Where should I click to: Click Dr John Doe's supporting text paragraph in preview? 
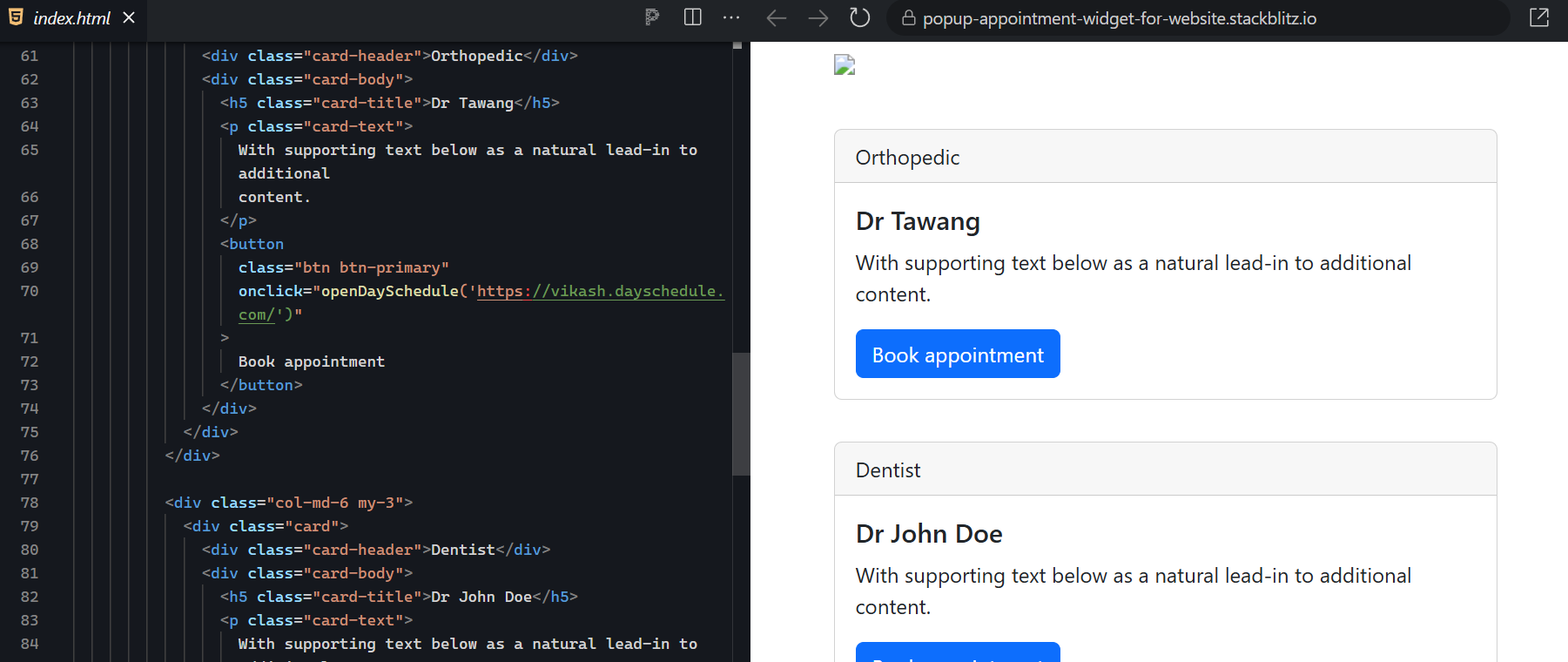point(1134,591)
